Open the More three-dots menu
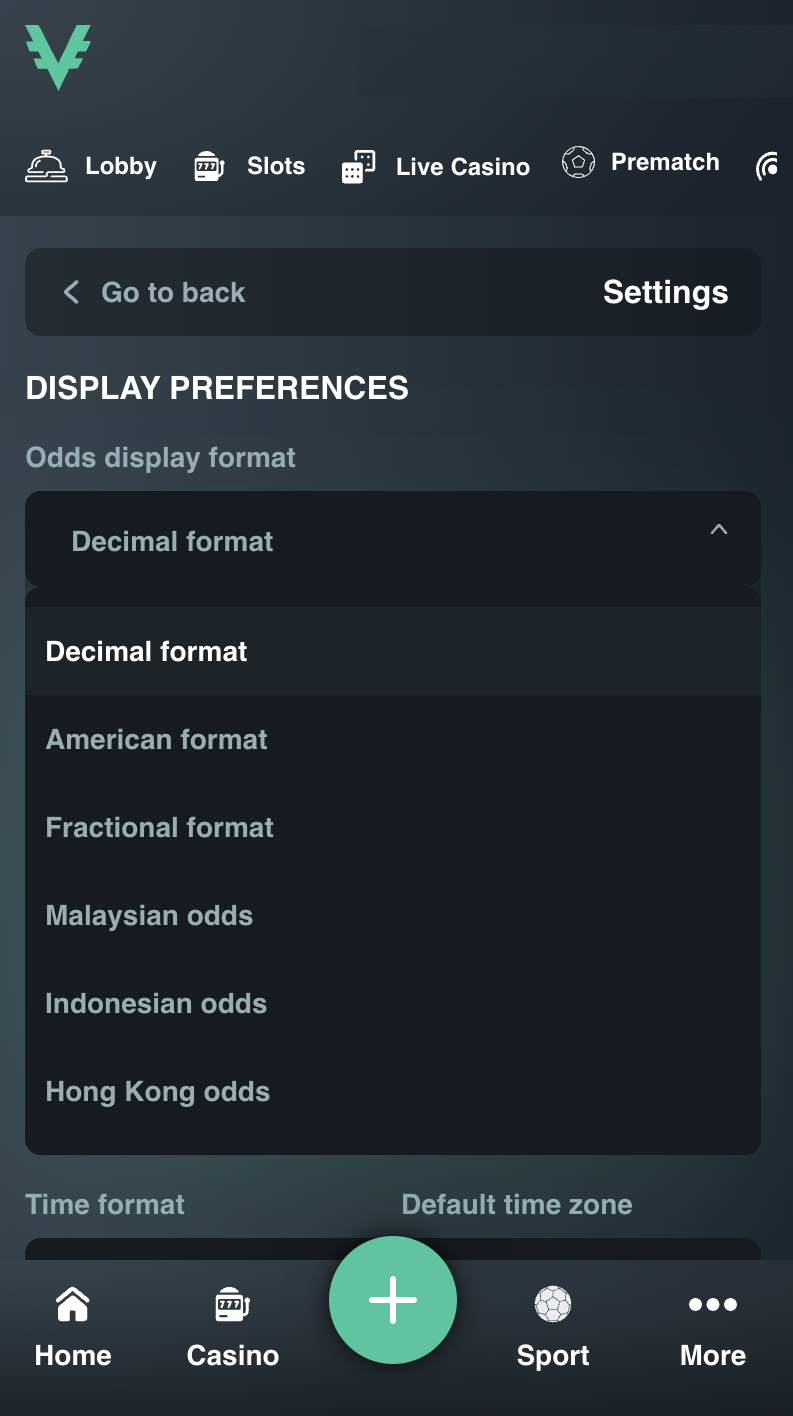This screenshot has width=793, height=1416. pos(713,1304)
